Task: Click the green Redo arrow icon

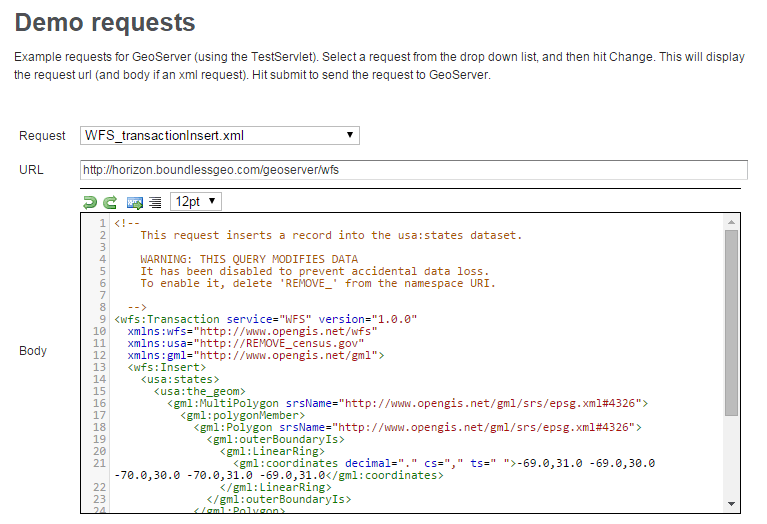Action: pos(110,202)
